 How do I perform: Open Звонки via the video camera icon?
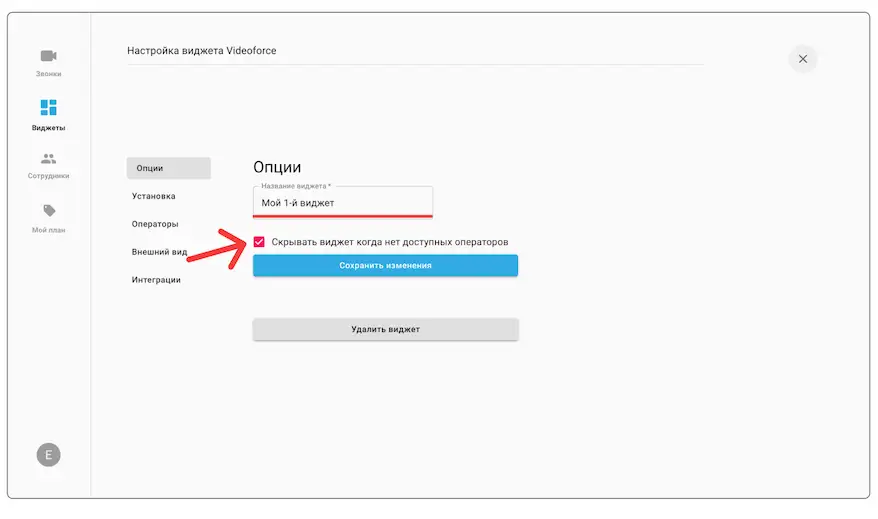coord(49,56)
